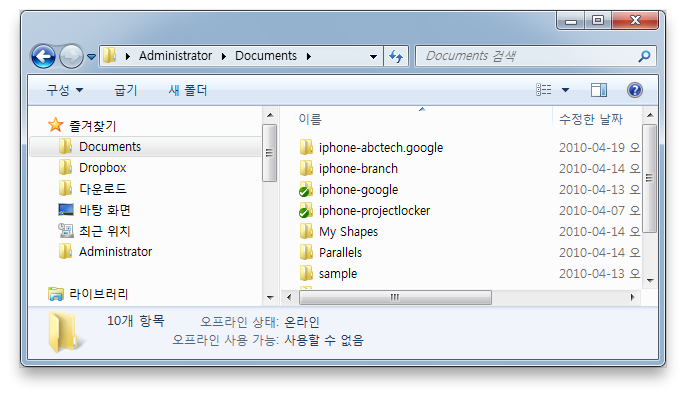686x397 pixels.
Task: Select 라이브러리 libraries in the sidebar
Action: (x=99, y=294)
